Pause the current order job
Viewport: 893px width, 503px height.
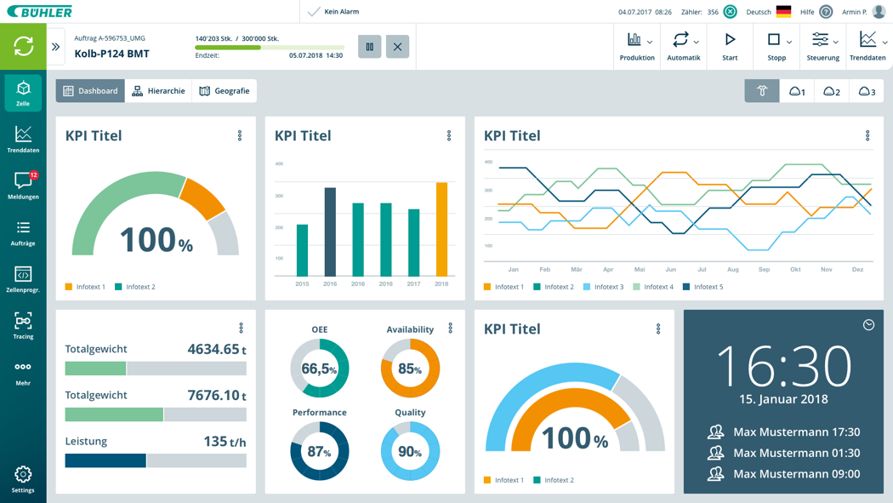369,46
